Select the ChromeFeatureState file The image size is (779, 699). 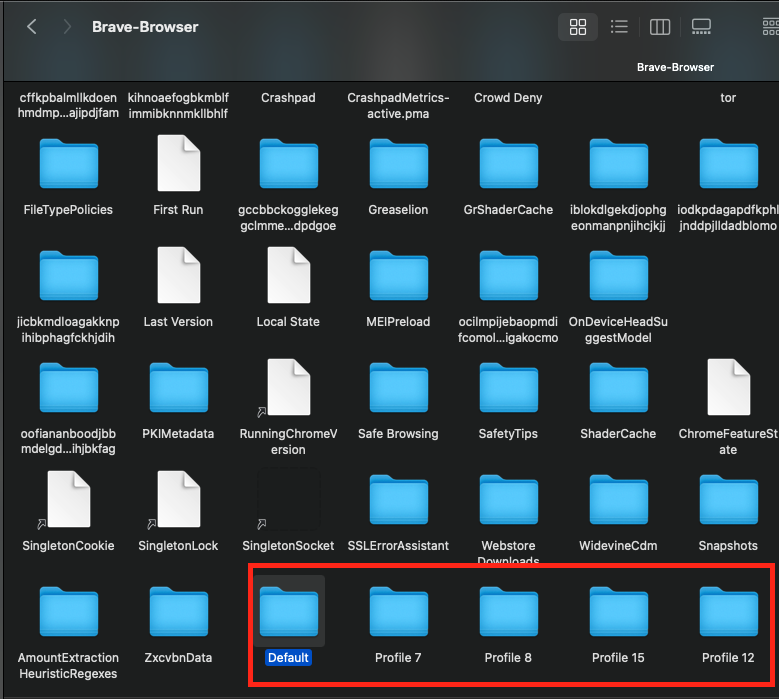click(x=728, y=387)
